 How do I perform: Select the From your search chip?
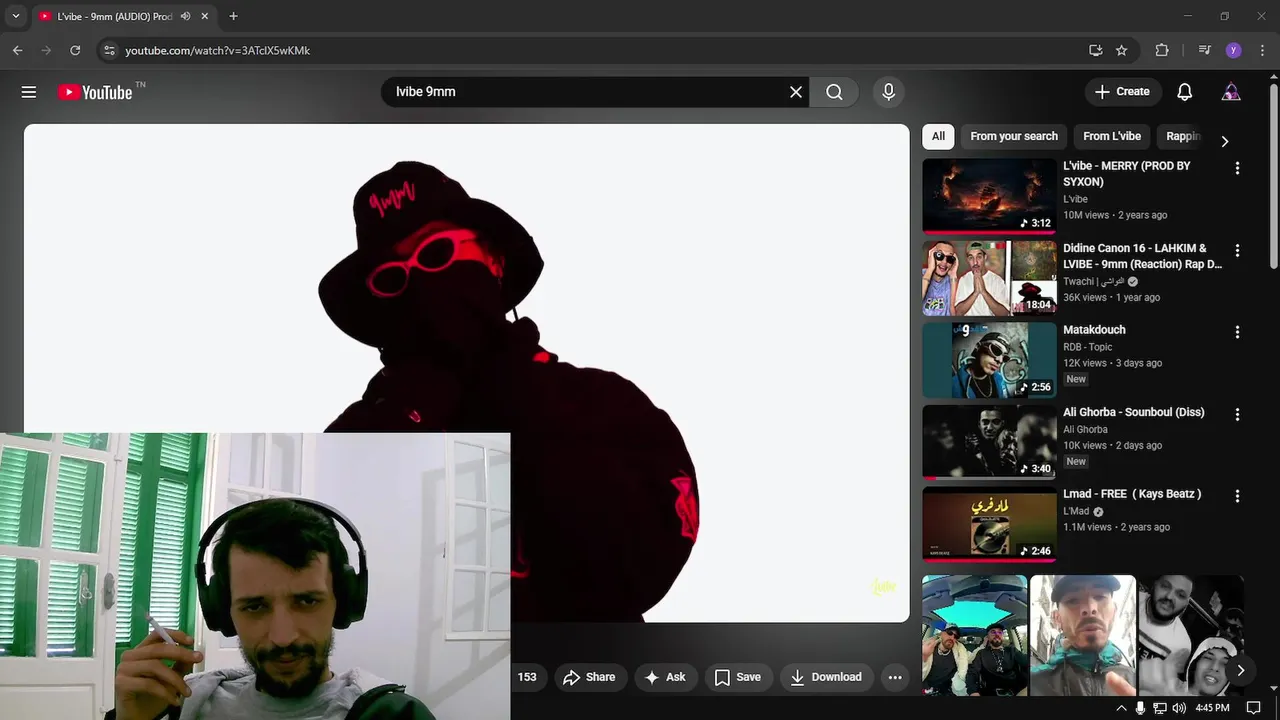(1013, 136)
